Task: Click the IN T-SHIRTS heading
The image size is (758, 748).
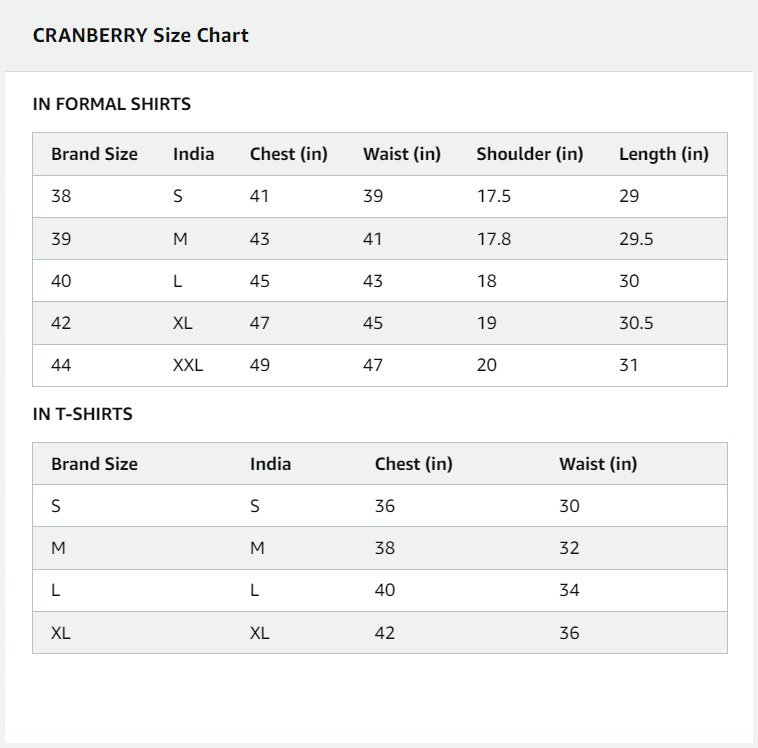Action: (83, 414)
